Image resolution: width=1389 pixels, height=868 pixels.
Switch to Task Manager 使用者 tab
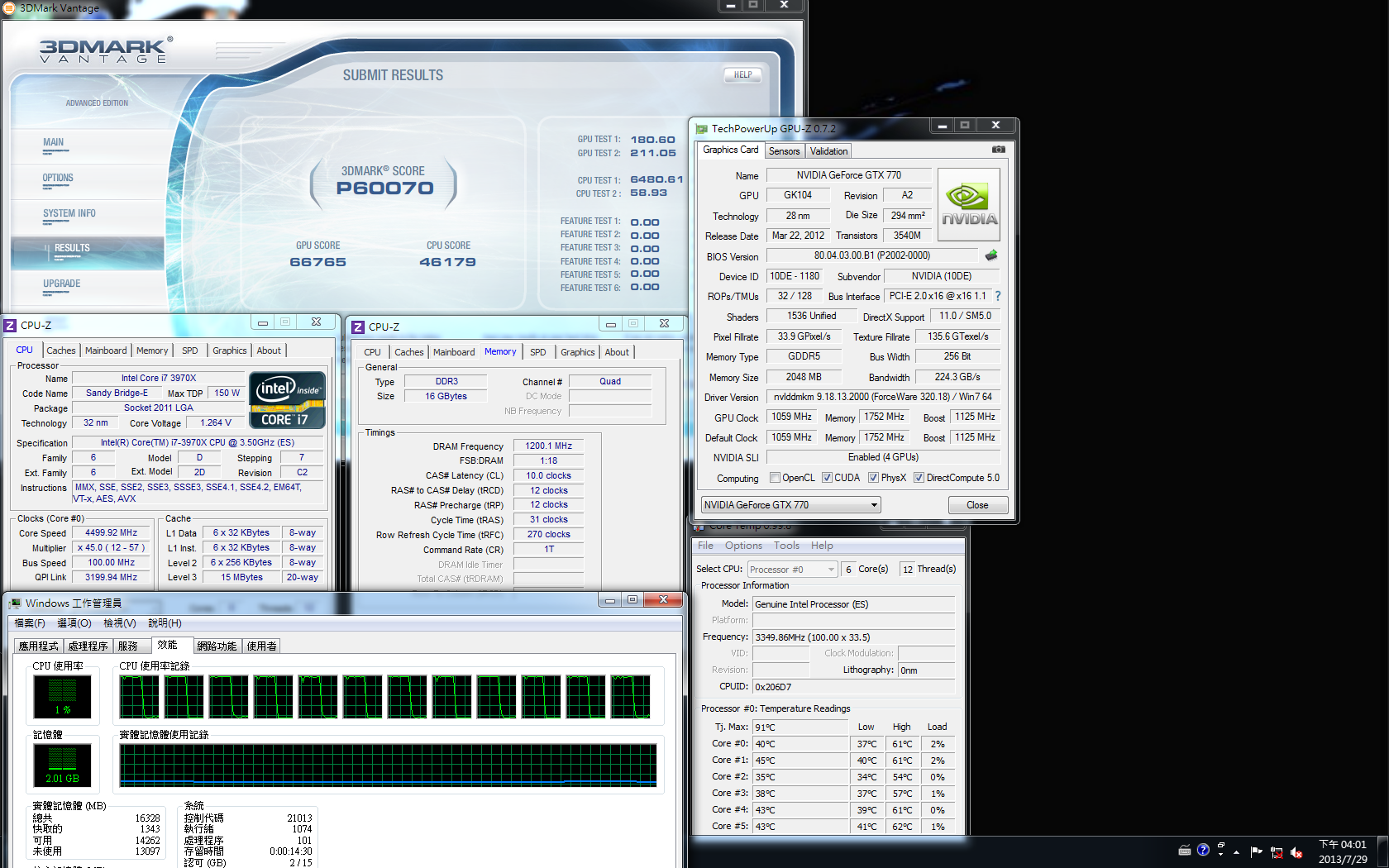click(x=262, y=646)
